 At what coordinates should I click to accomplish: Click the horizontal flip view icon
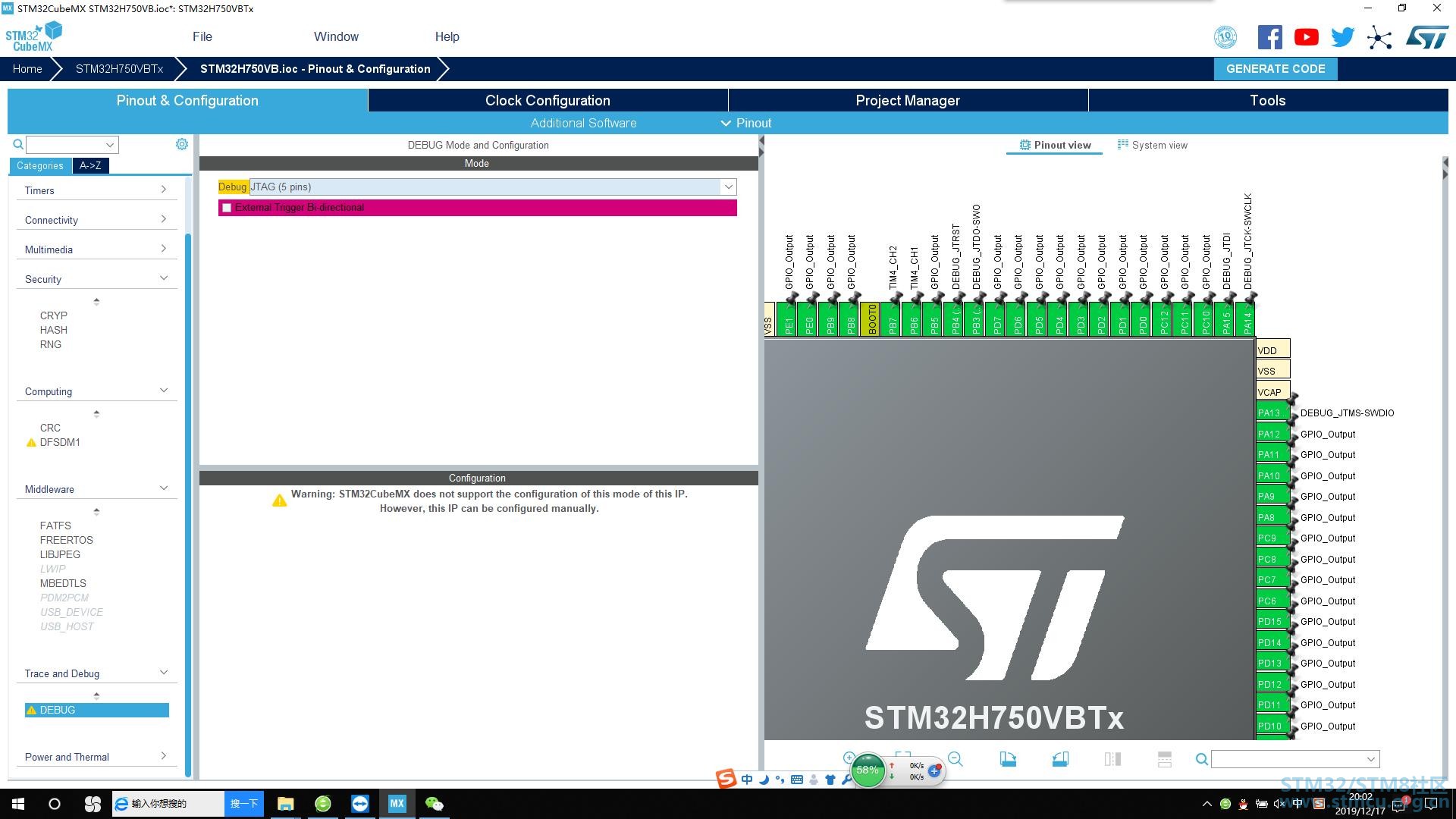click(1112, 759)
